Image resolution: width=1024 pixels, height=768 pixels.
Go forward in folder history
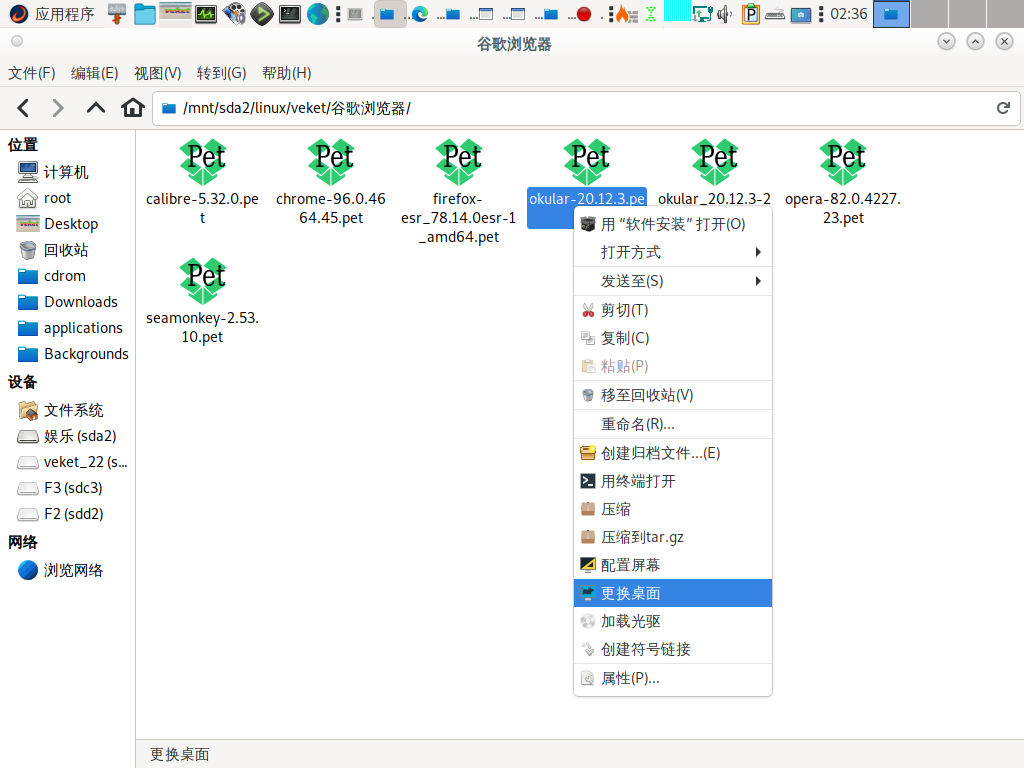click(x=57, y=108)
